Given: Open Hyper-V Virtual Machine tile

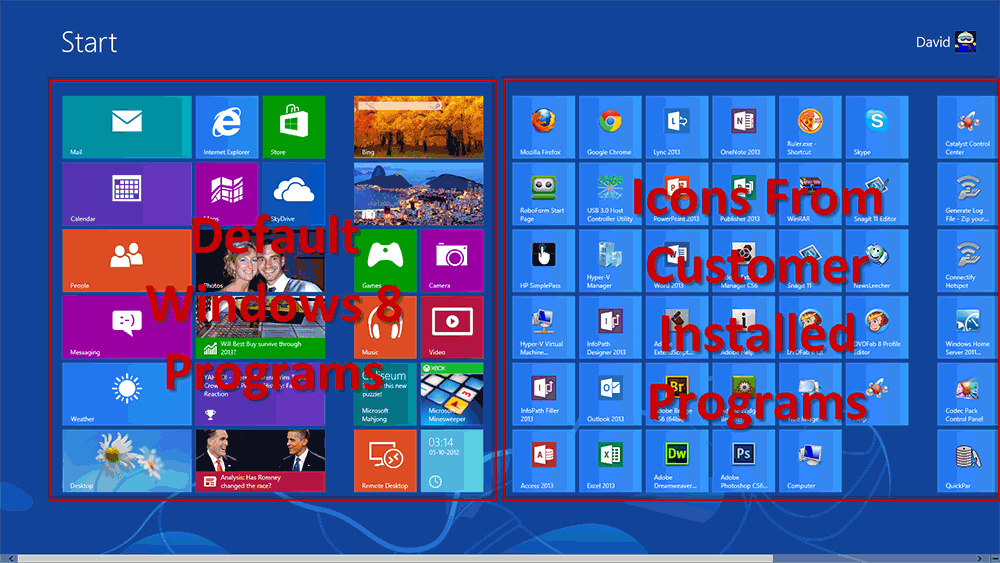Looking at the screenshot, I should pos(543,326).
